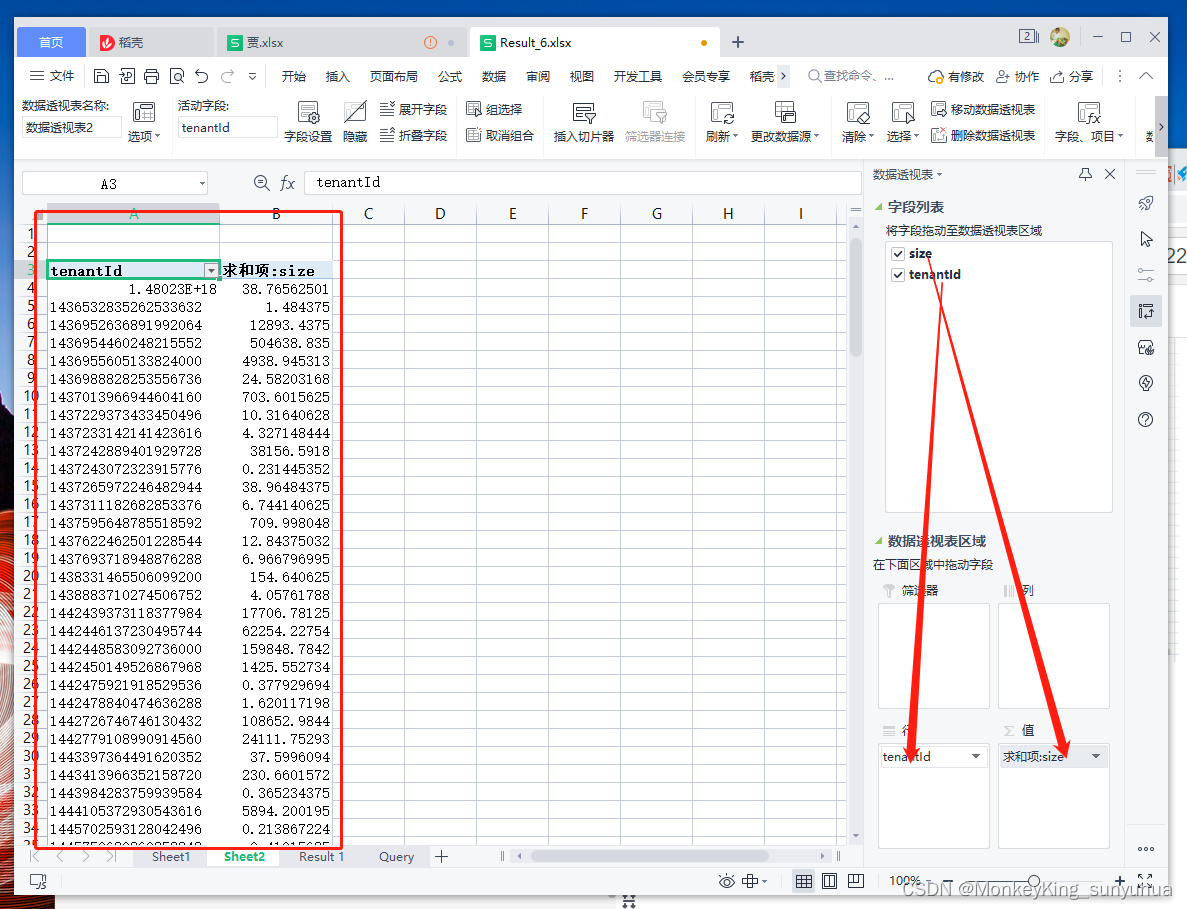Open the 插入 ribbon tab
1187x909 pixels.
point(338,76)
